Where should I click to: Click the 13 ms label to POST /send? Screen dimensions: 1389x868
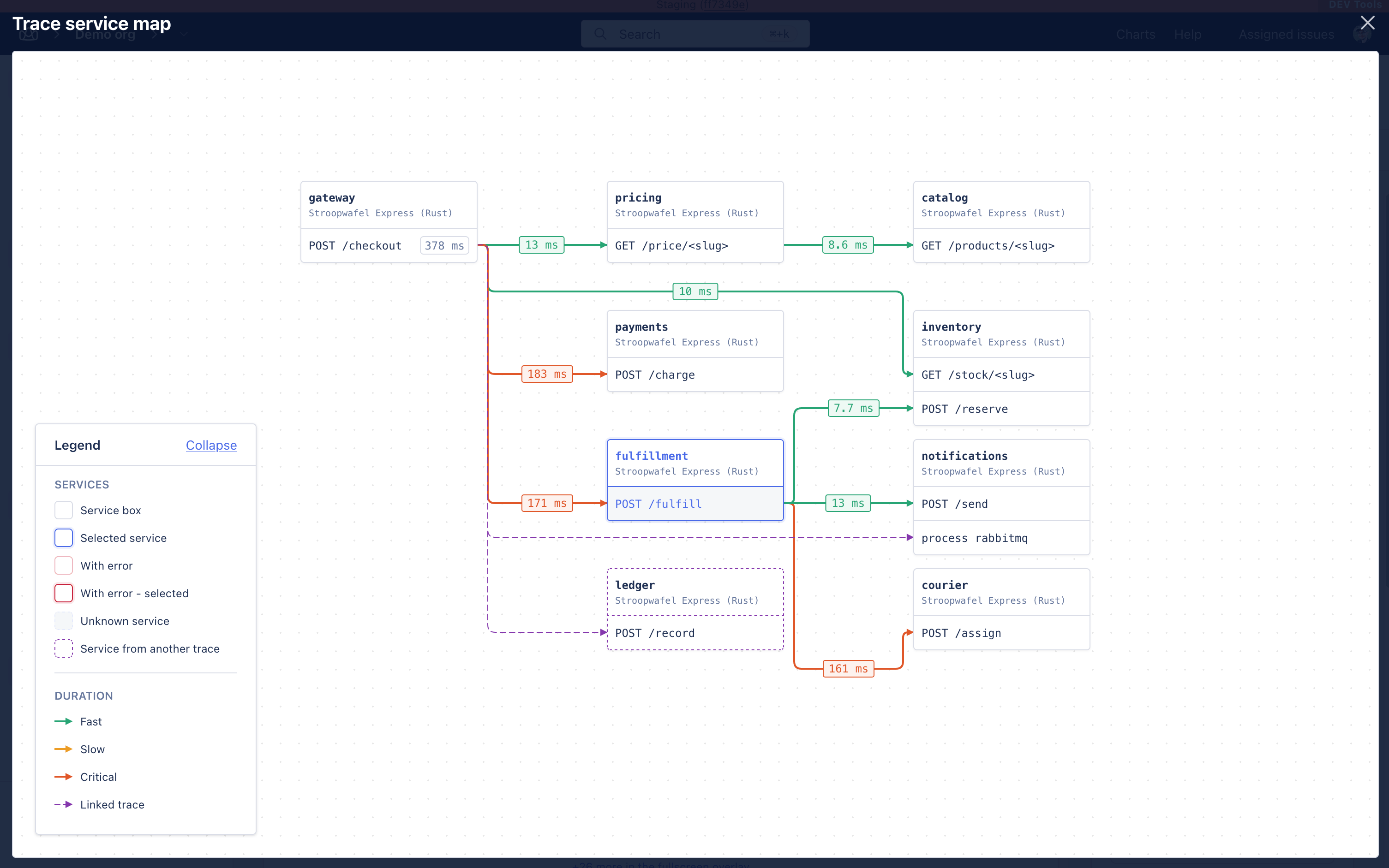click(x=848, y=503)
